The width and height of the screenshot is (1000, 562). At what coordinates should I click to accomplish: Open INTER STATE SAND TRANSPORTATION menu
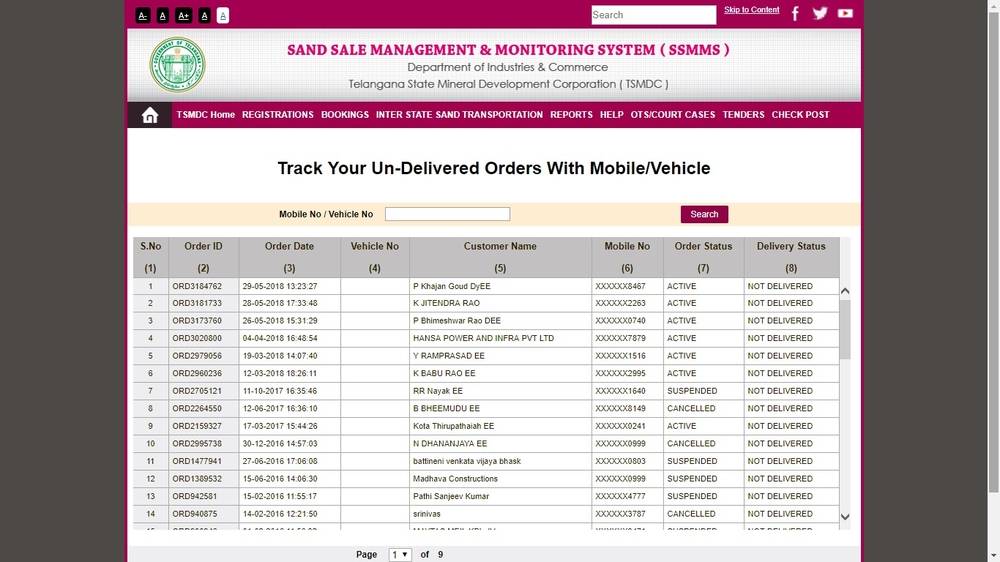coord(459,115)
